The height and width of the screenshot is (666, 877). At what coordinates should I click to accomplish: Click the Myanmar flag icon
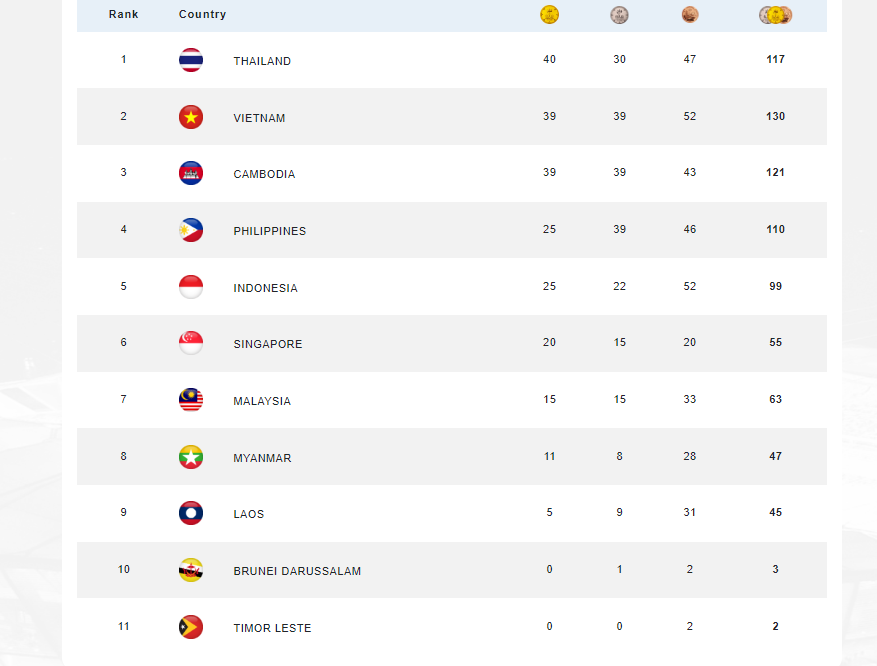(191, 457)
